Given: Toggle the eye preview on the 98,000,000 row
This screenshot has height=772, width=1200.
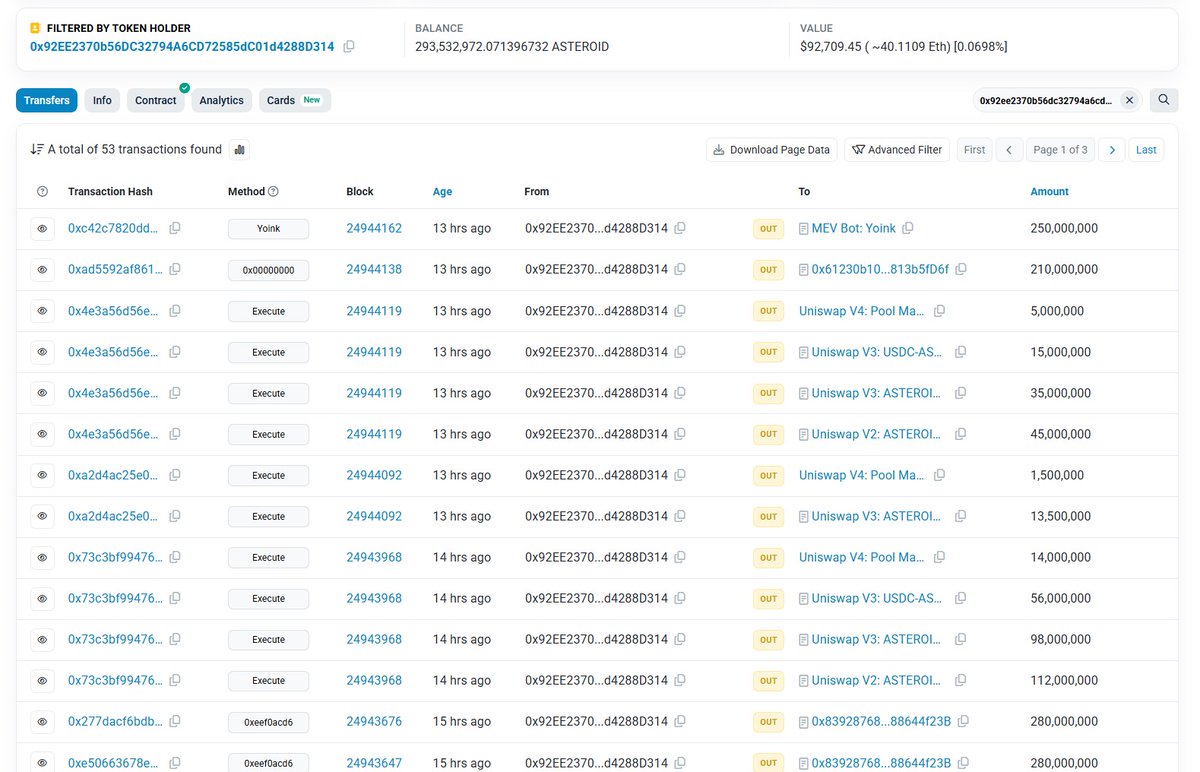Looking at the screenshot, I should 42,640.
